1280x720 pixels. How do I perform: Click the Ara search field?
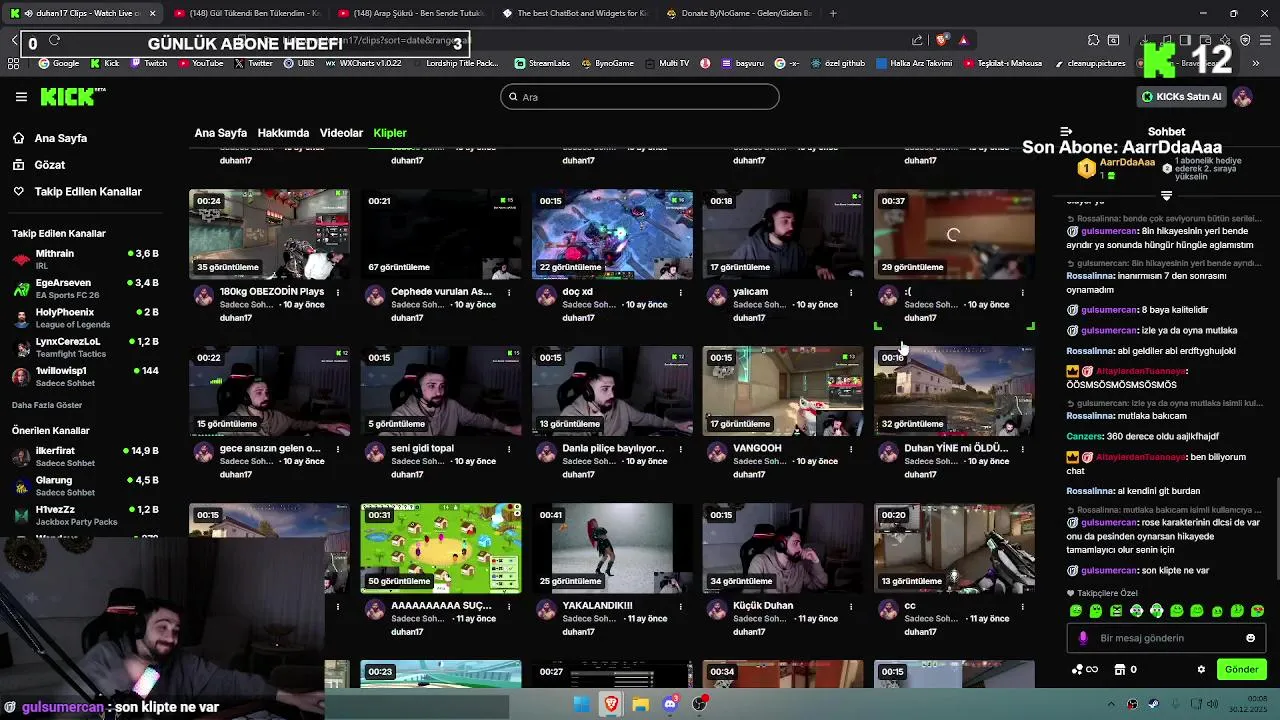tap(640, 97)
